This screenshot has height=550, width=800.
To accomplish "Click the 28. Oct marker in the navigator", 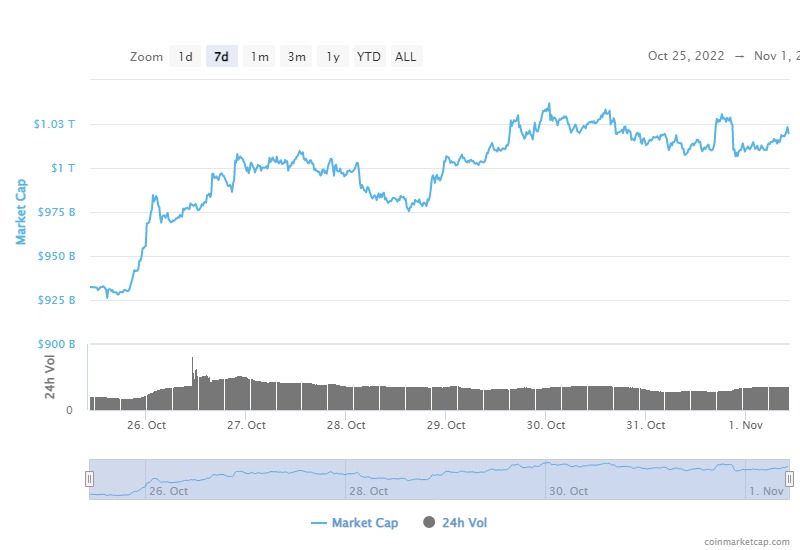I will coord(370,491).
